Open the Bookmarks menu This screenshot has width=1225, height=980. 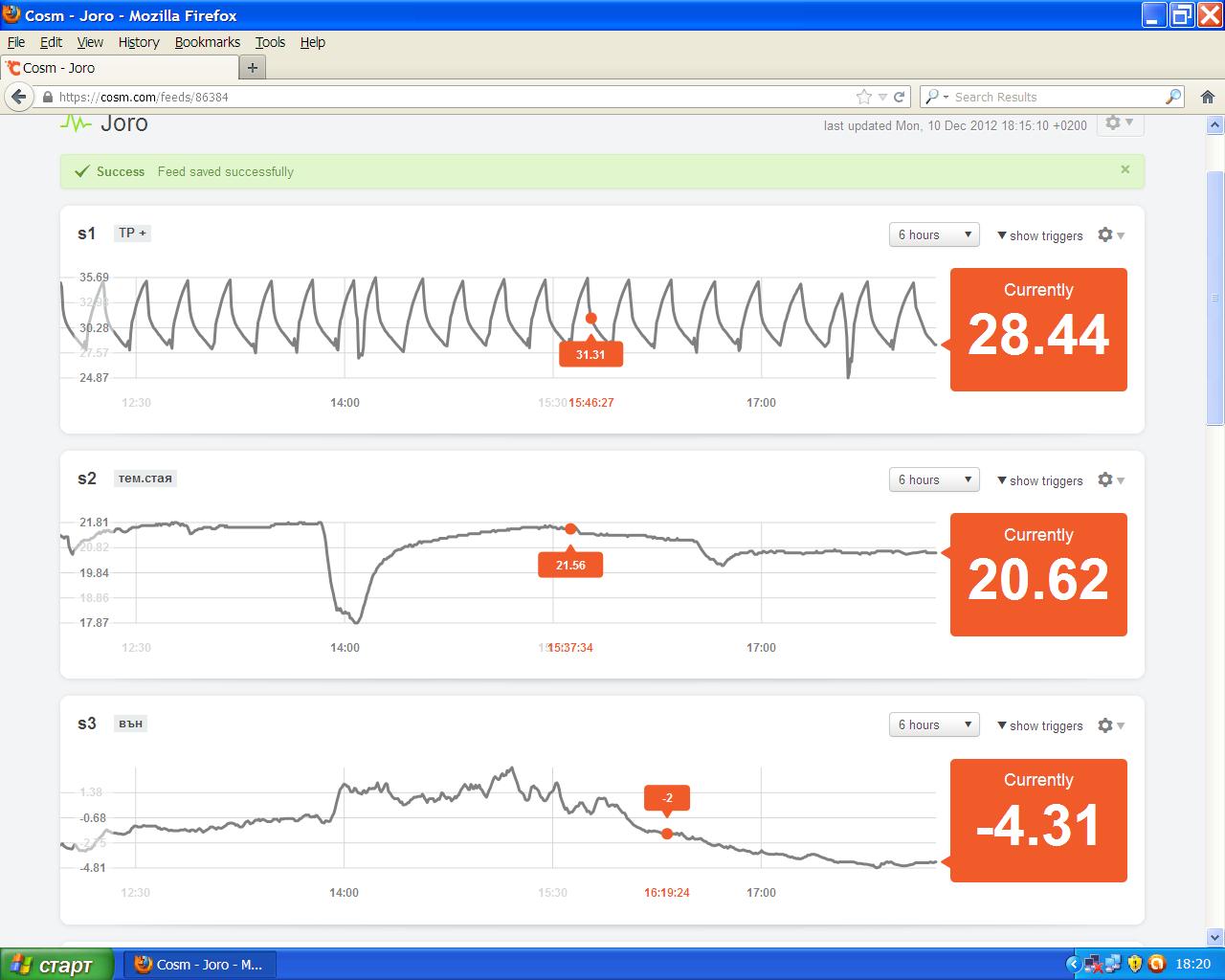(x=207, y=42)
